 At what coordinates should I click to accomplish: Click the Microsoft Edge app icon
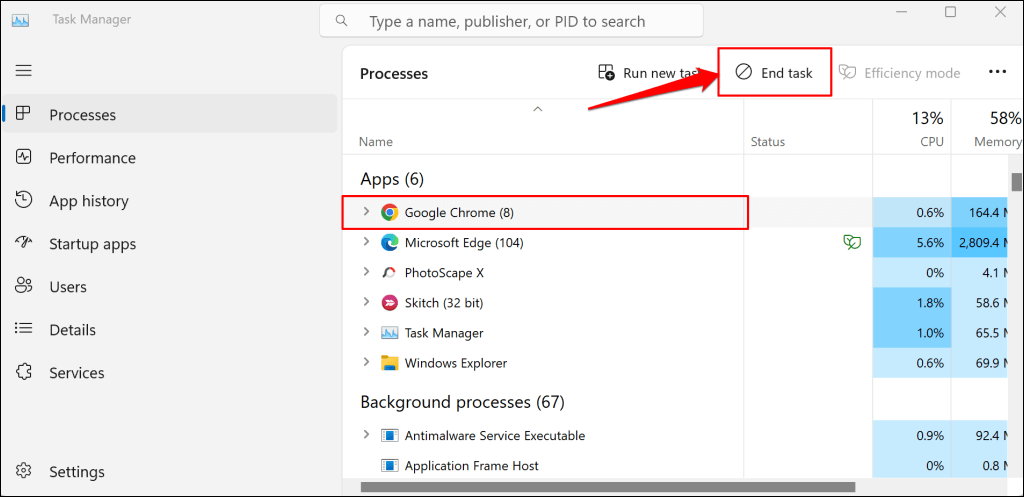[x=389, y=242]
